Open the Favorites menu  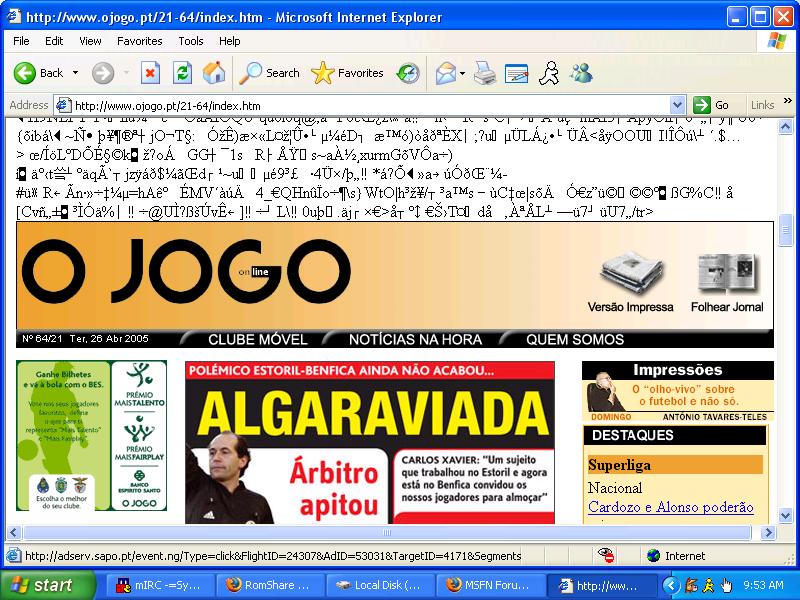tap(139, 41)
